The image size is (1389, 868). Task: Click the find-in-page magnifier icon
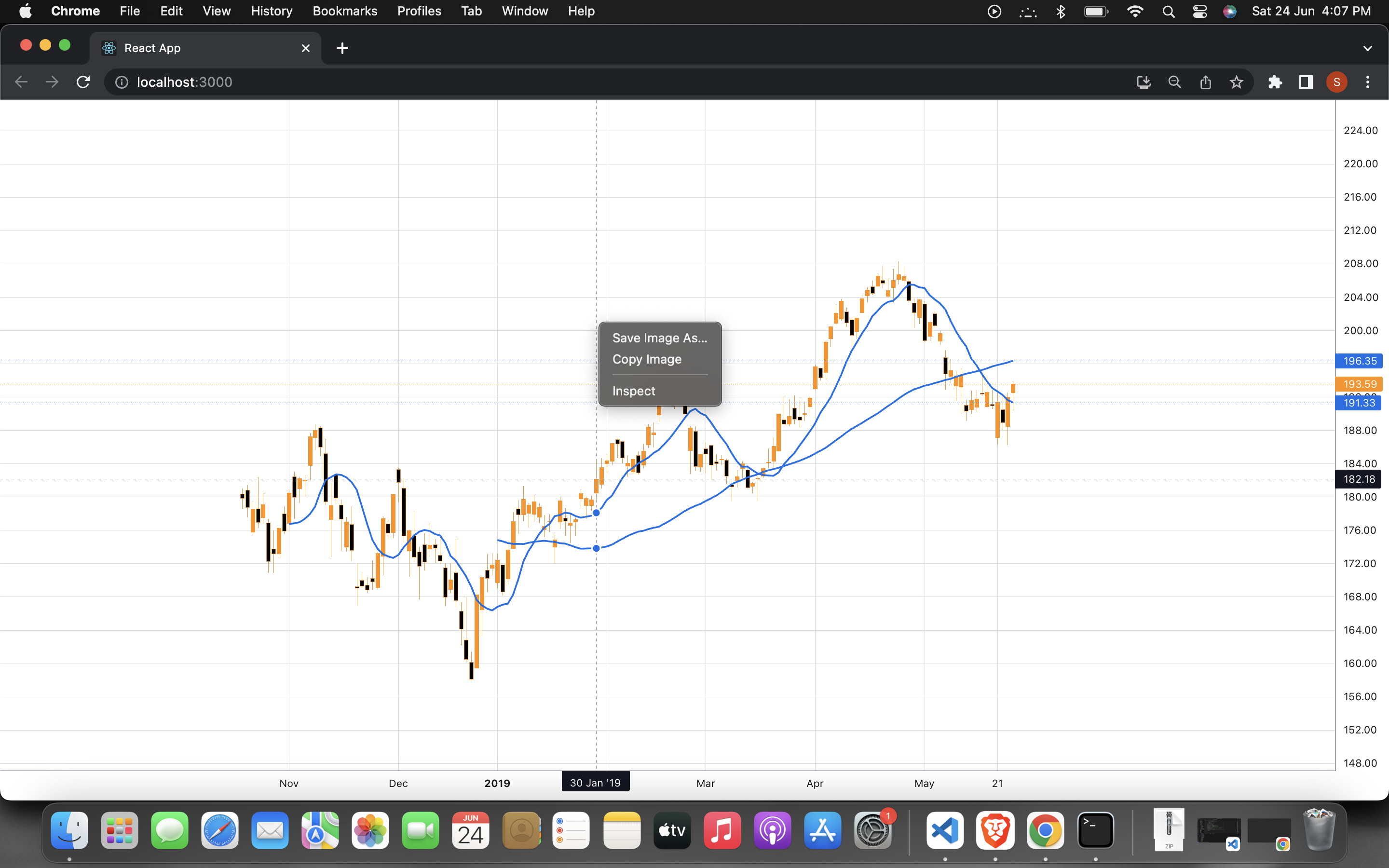pyautogui.click(x=1174, y=82)
